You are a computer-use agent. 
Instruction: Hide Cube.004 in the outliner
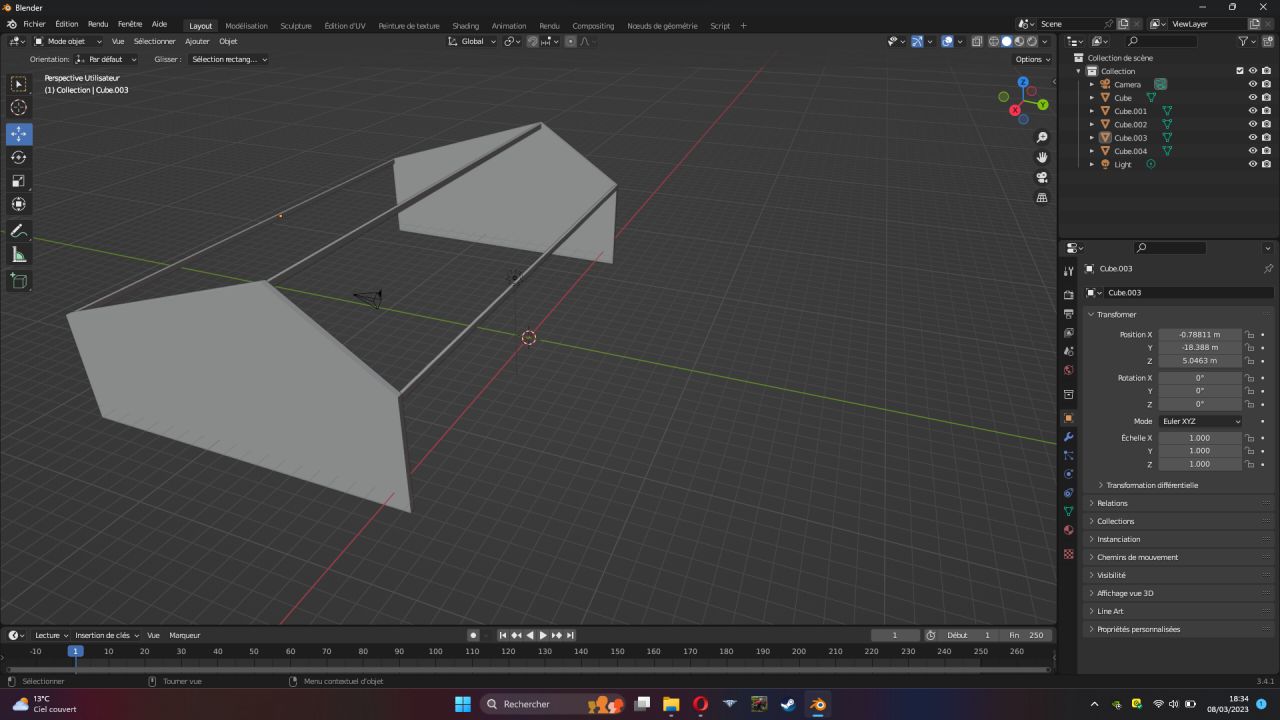1253,151
